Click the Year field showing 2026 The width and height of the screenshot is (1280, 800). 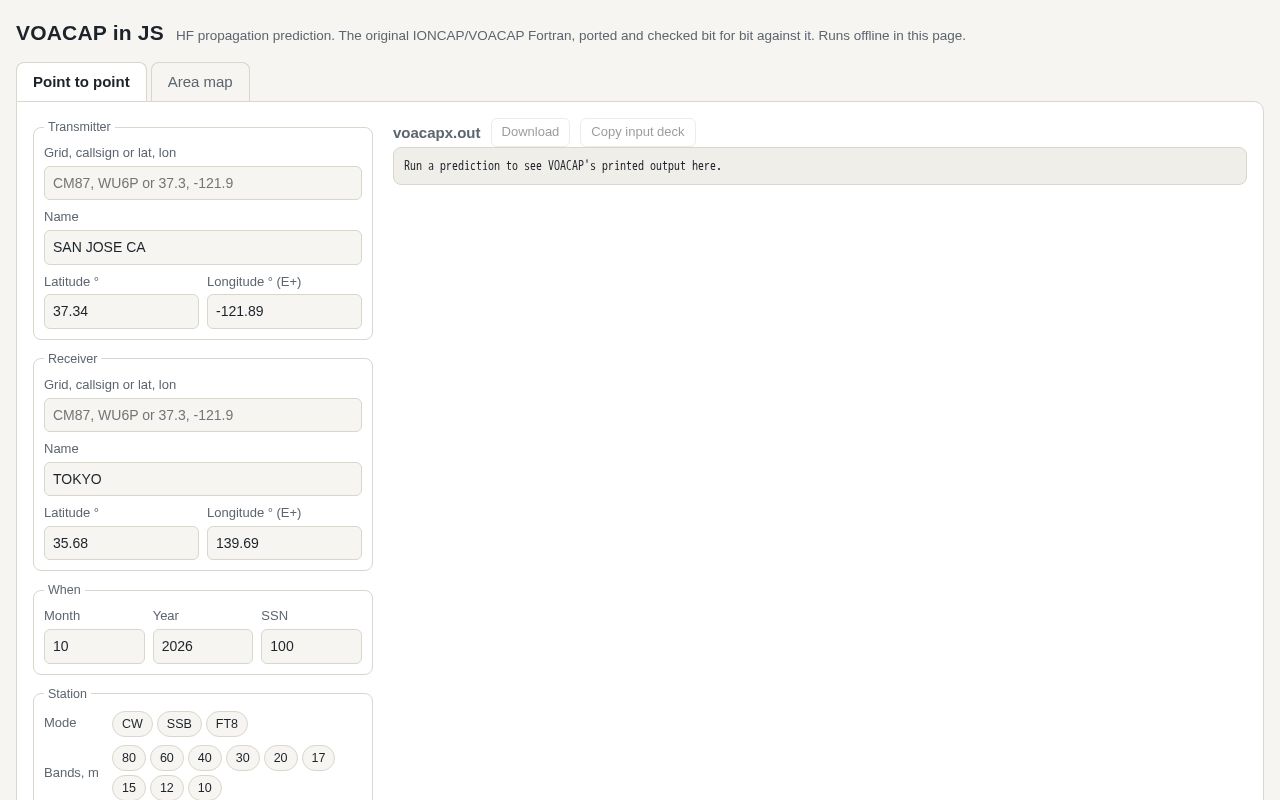pyautogui.click(x=203, y=646)
